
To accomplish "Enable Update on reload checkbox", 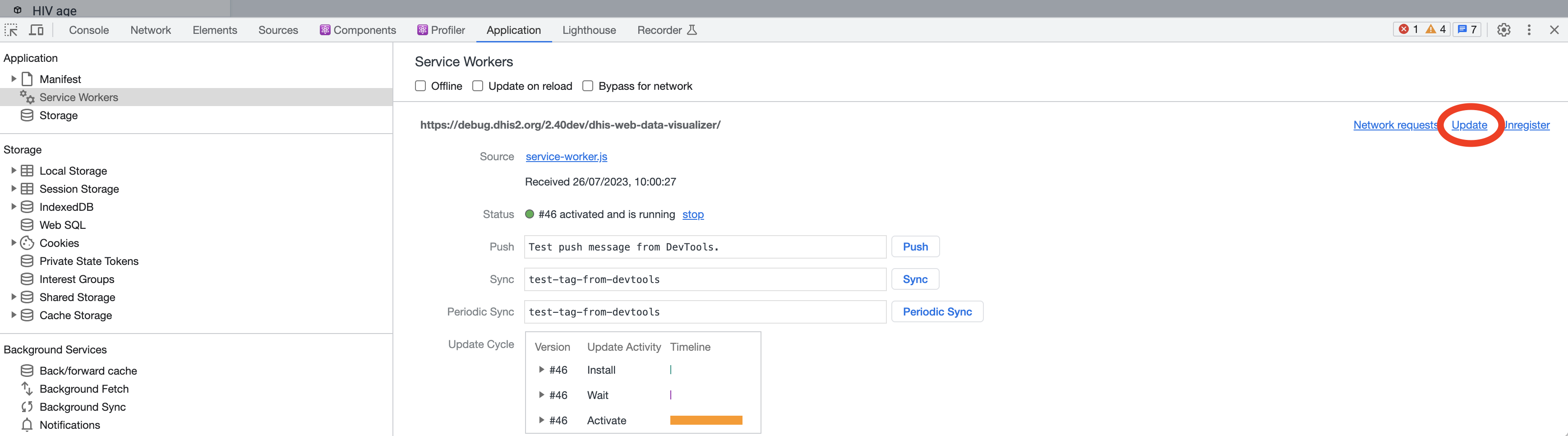I will (478, 86).
